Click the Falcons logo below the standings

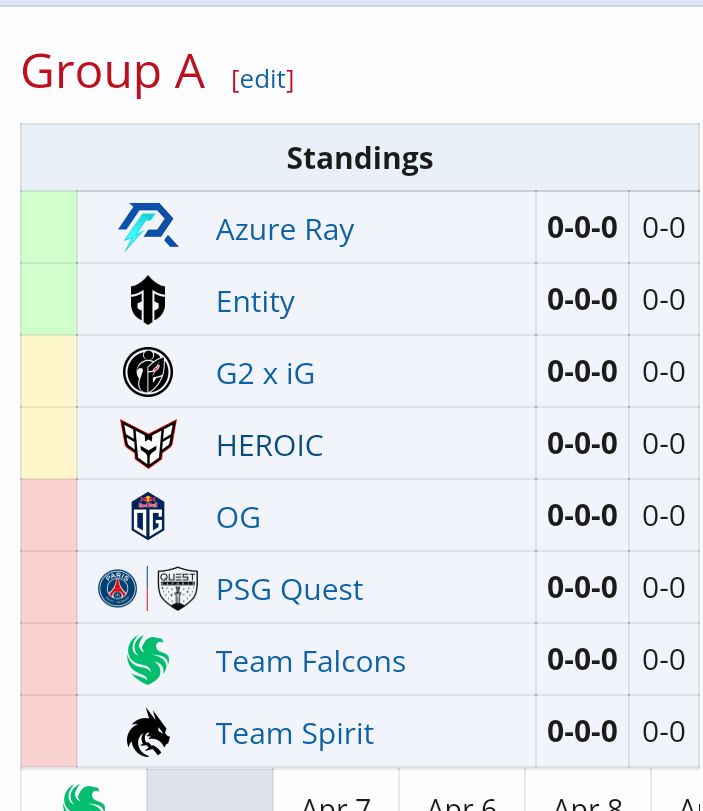pos(84,797)
